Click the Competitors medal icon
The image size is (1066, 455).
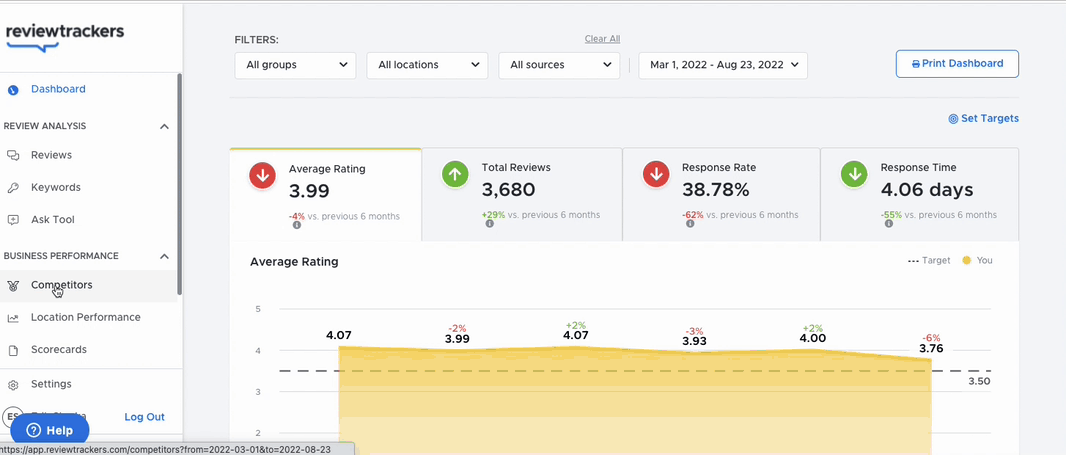[x=13, y=286]
